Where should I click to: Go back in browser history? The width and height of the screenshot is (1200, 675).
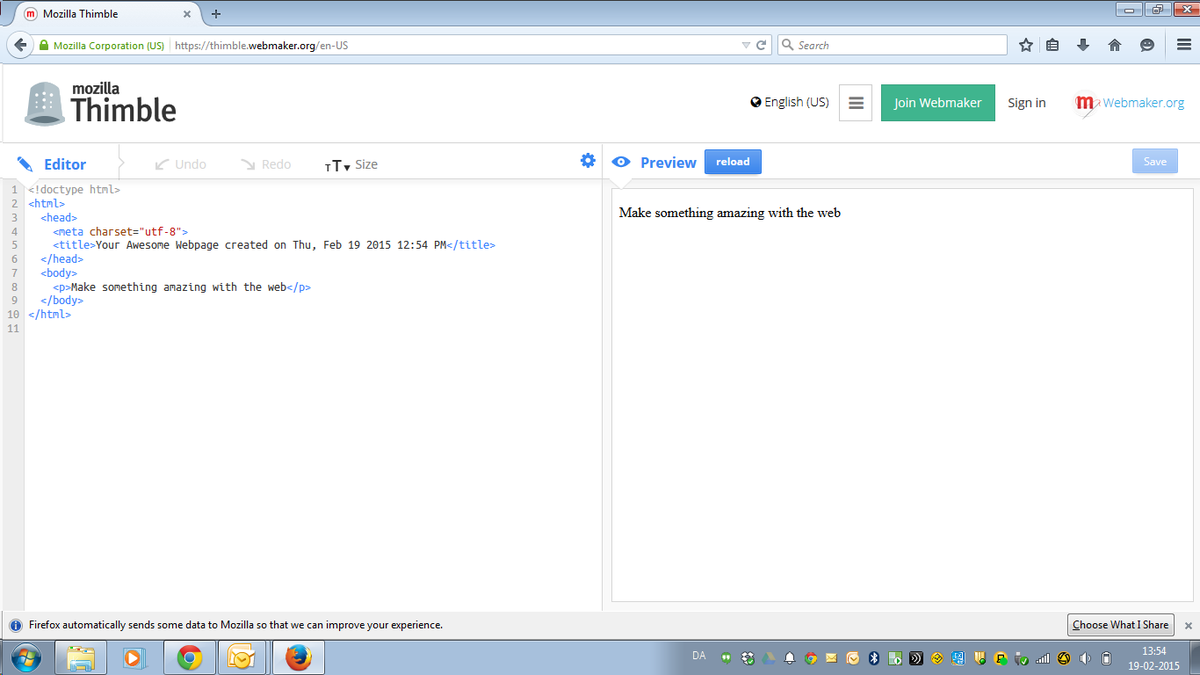click(20, 45)
